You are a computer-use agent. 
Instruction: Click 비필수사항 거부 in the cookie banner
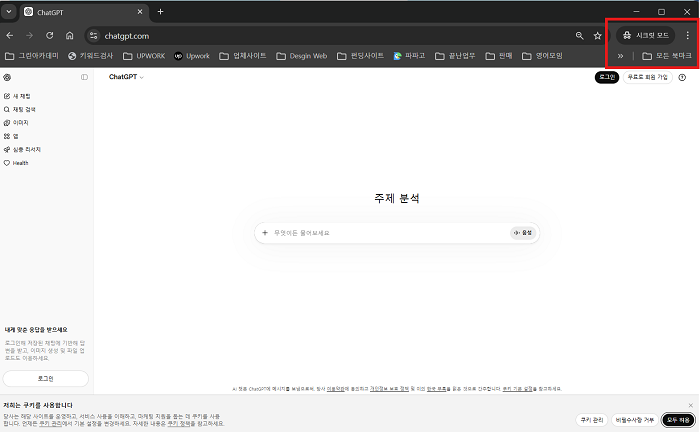[634, 420]
